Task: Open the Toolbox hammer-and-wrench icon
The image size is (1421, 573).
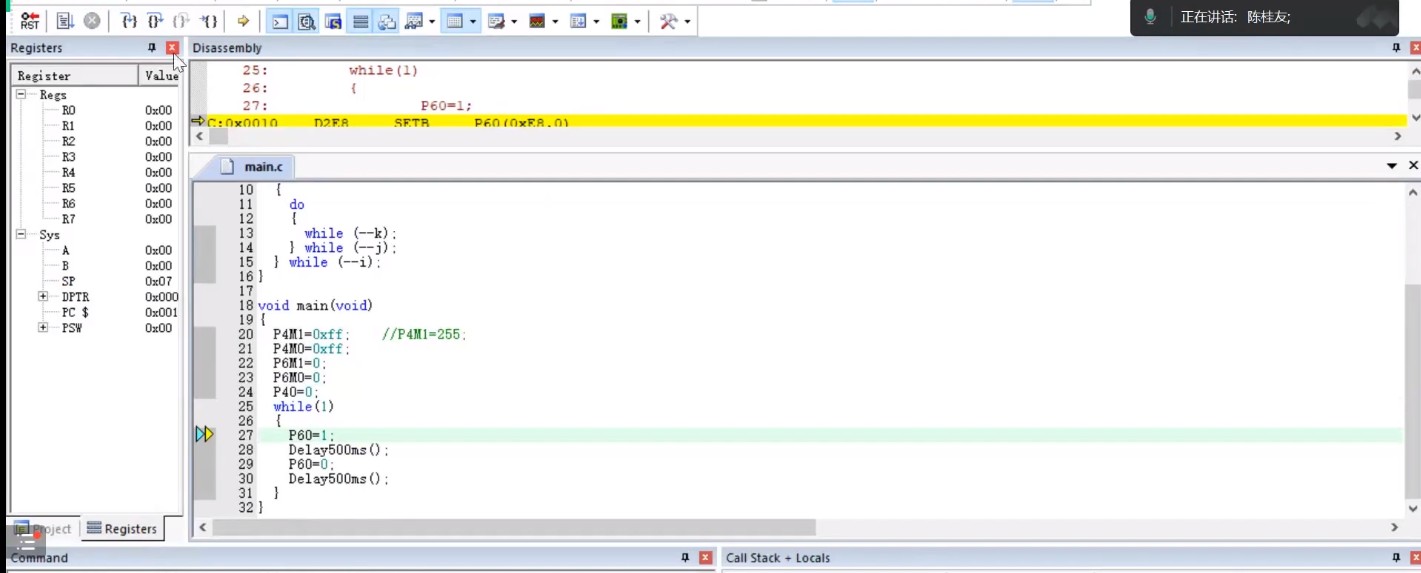Action: pos(668,20)
